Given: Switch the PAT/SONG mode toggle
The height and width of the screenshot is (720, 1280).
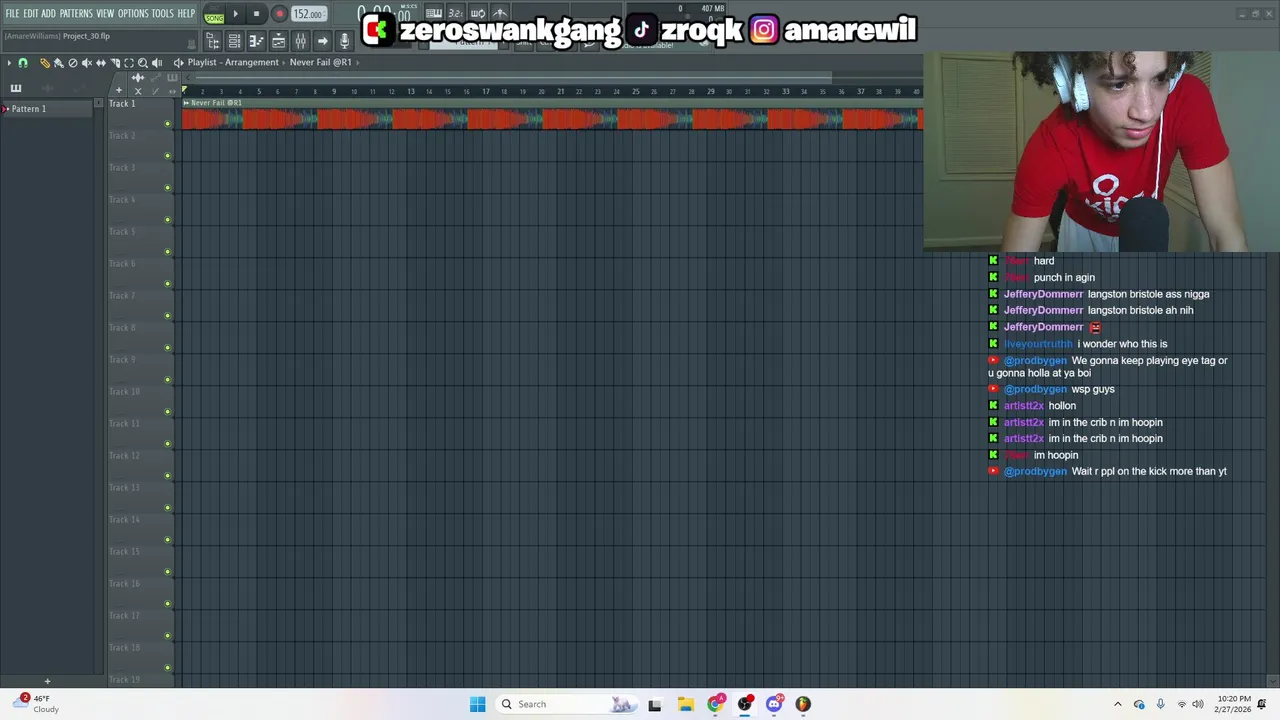Looking at the screenshot, I should coord(214,14).
